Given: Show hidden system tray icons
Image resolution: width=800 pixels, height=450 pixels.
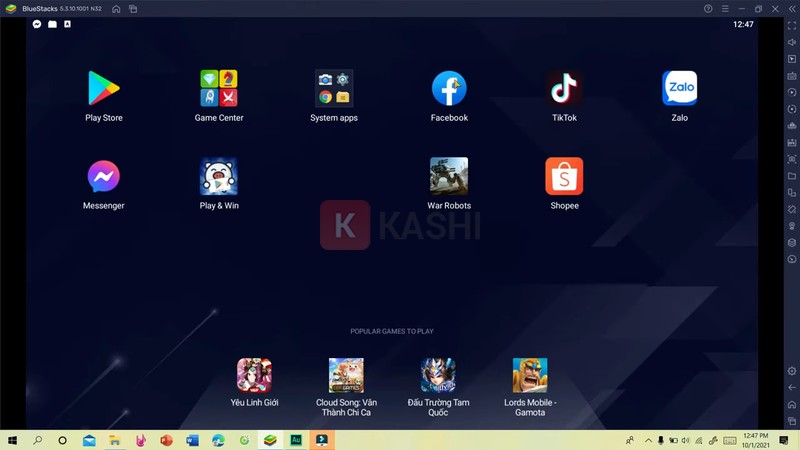Looking at the screenshot, I should (648, 440).
